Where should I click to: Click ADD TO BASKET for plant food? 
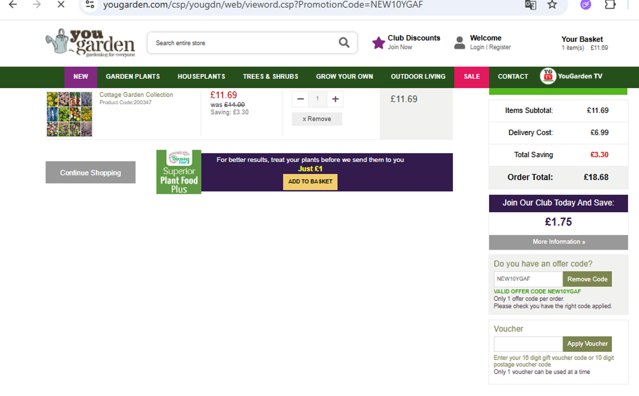coord(310,182)
